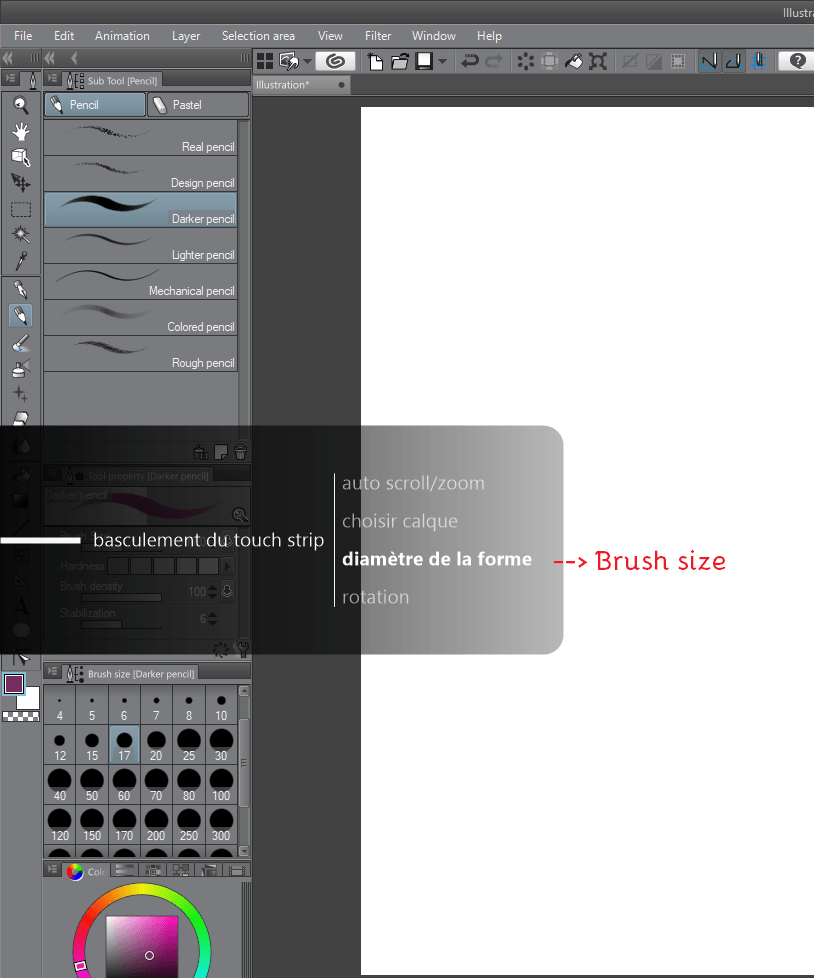Screen dimensions: 814x978
Task: Click the hue ring handle on color wheel
Action: (x=80, y=966)
